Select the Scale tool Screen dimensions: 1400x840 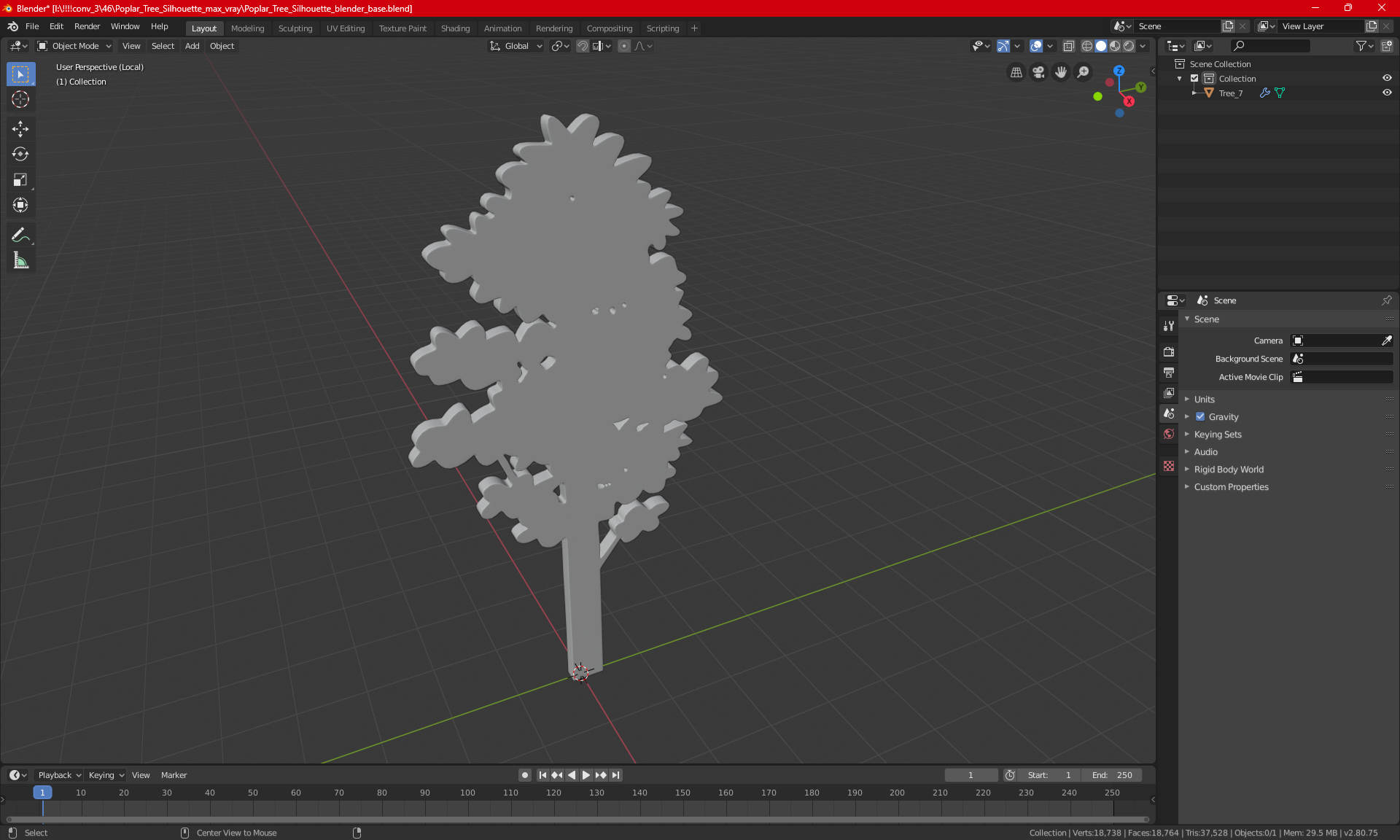pyautogui.click(x=20, y=179)
